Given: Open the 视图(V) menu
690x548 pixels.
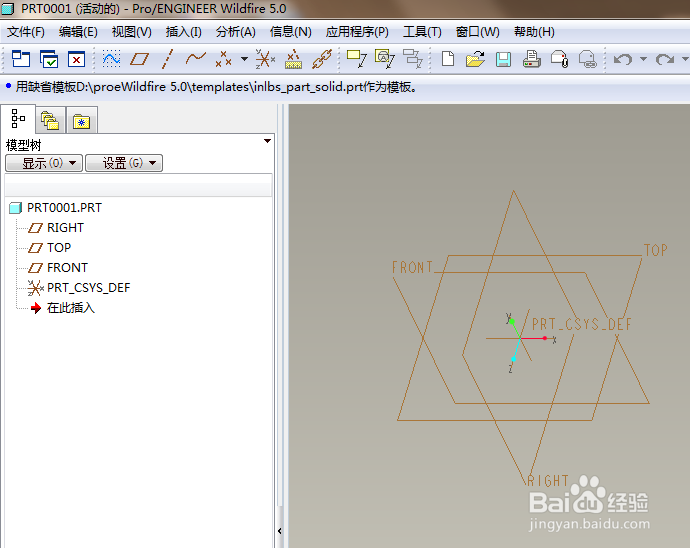Looking at the screenshot, I should (x=132, y=32).
